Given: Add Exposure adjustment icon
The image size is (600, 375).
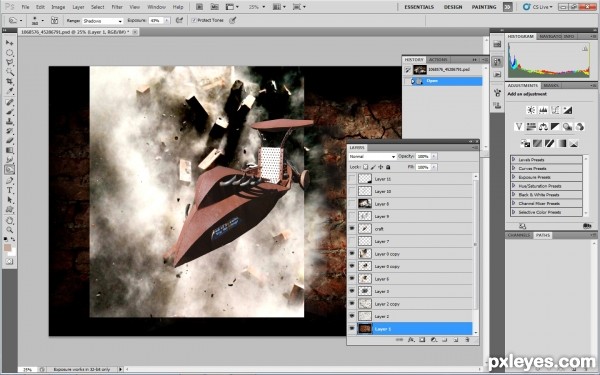Looking at the screenshot, I should tap(567, 110).
